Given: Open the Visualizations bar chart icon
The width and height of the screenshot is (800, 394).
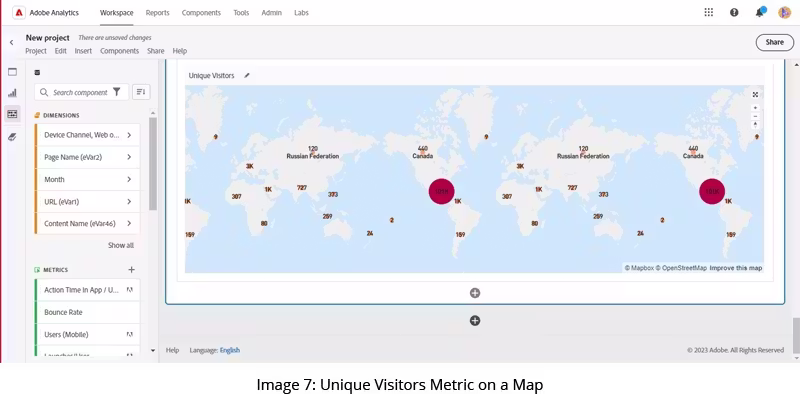Looking at the screenshot, I should pos(12,93).
